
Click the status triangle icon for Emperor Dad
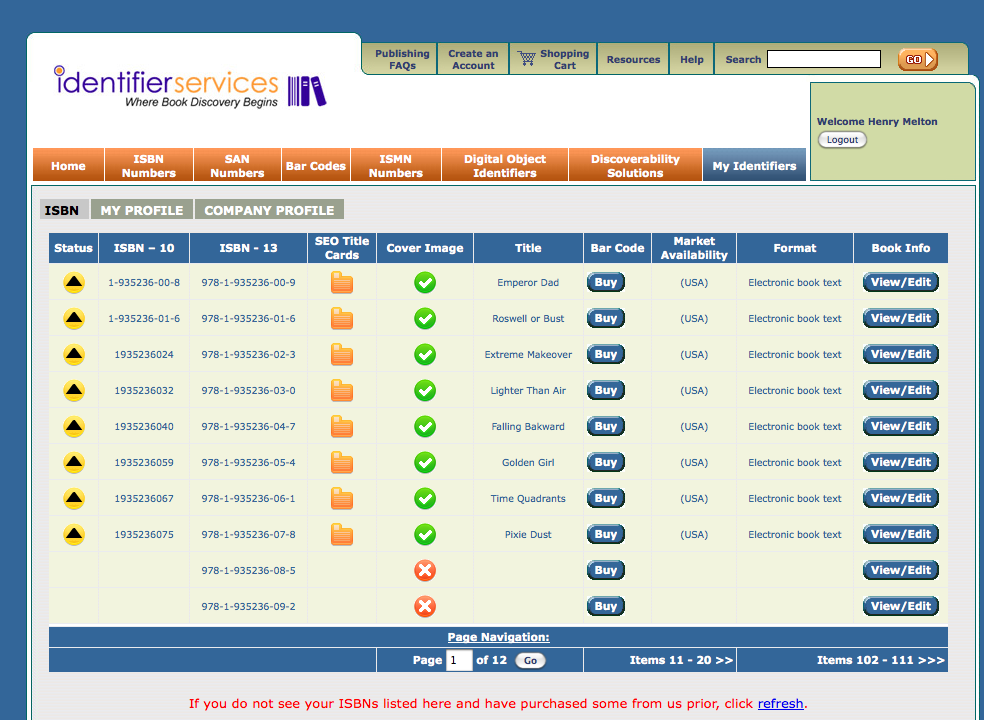click(x=74, y=283)
